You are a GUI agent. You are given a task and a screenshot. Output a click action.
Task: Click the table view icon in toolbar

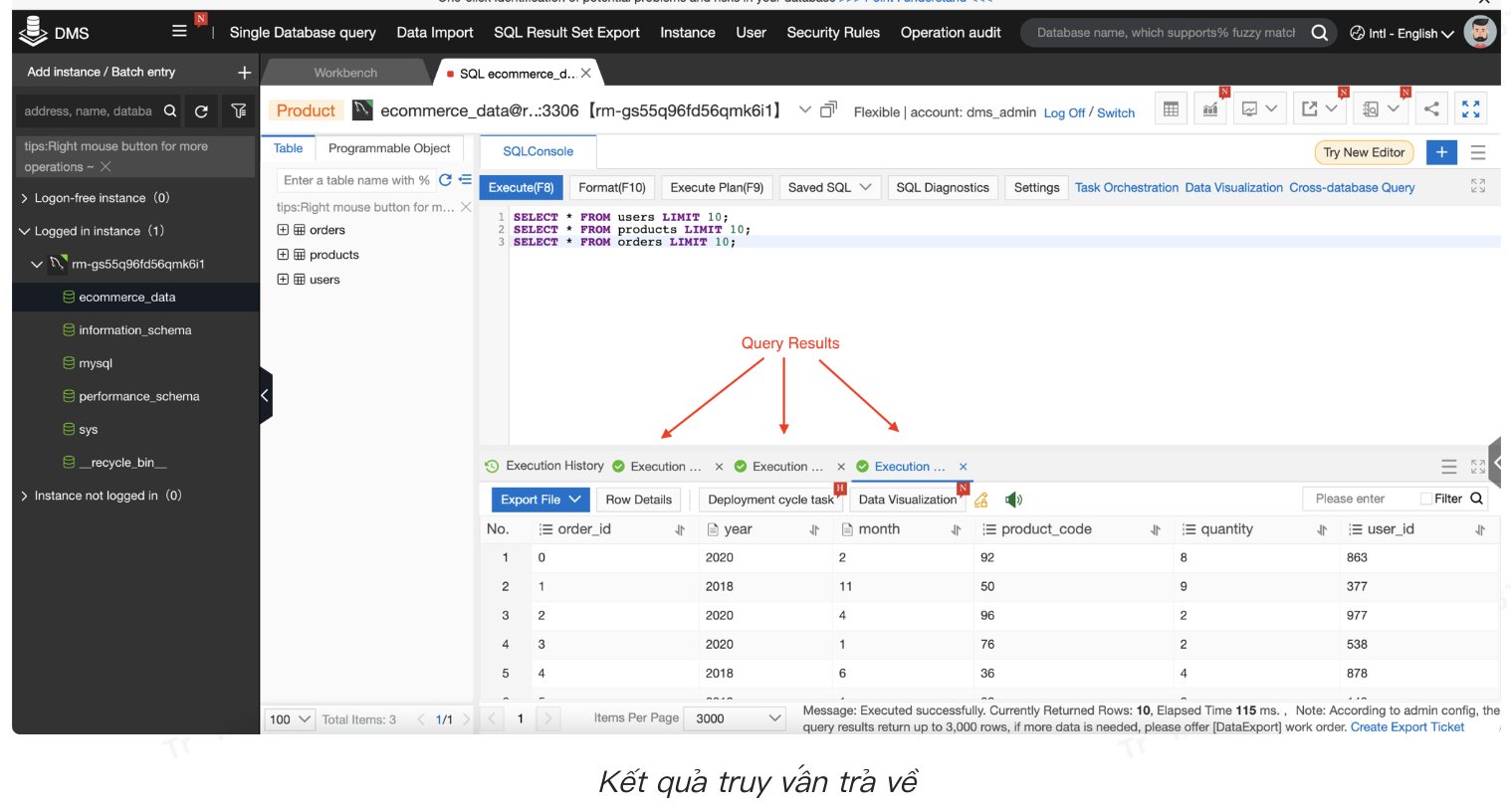(1171, 109)
